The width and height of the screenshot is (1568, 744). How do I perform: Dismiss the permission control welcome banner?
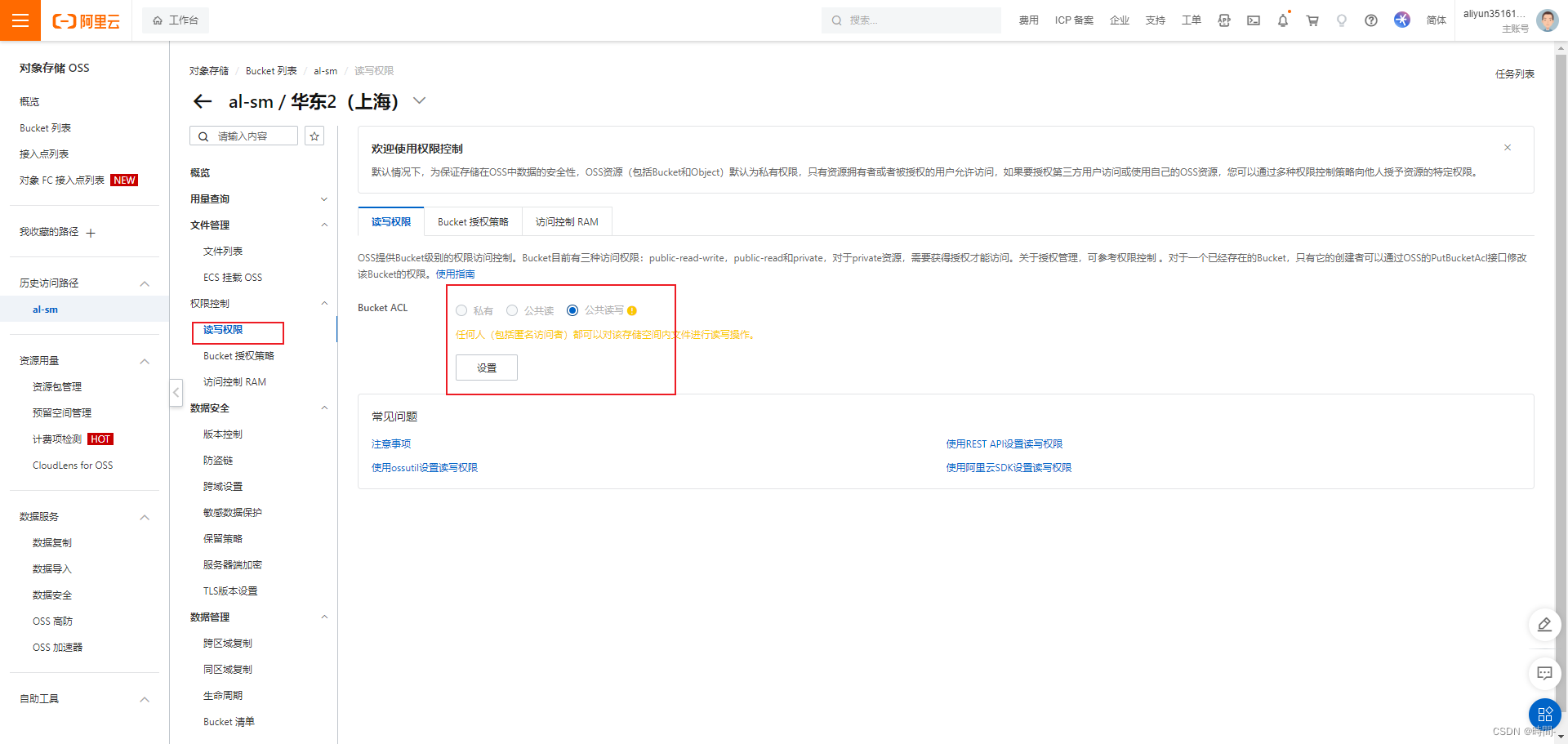[1507, 148]
